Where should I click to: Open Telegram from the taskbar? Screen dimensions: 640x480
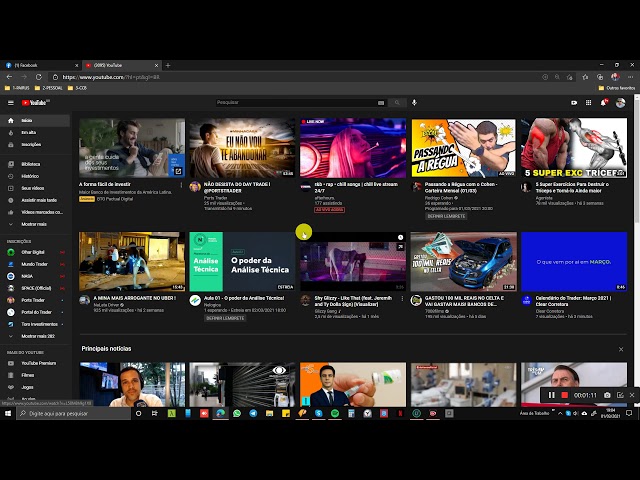[253, 413]
